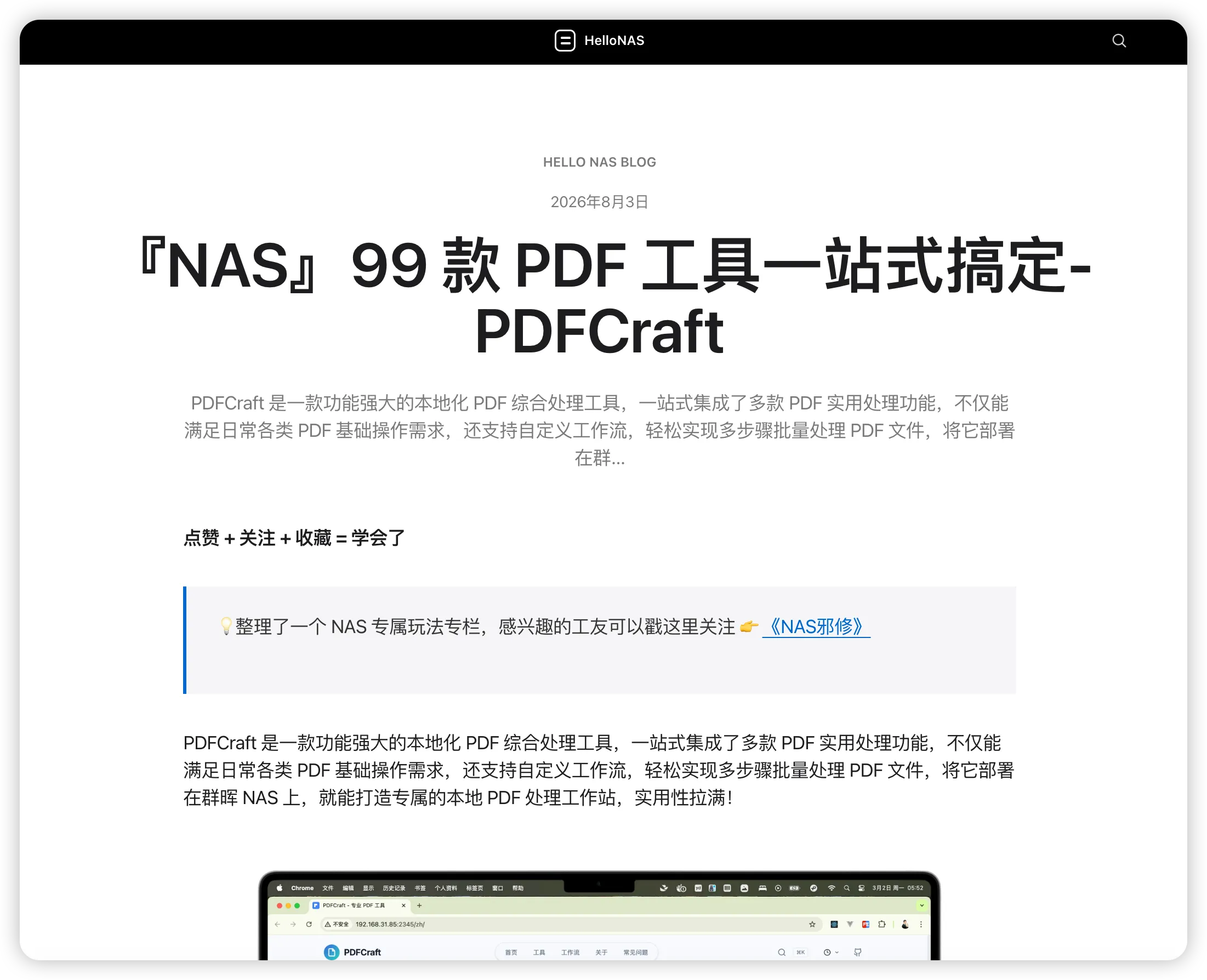Viewport: 1207px width, 980px height.
Task: Open the 个人资料 menu in the menu bar
Action: click(446, 888)
